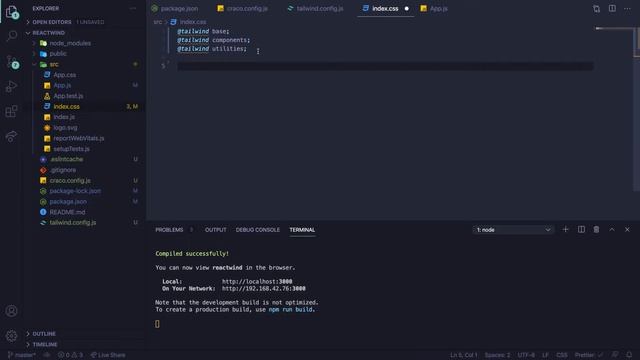This screenshot has width=640, height=360.
Task: Open the Extensions view icon
Action: tap(12, 111)
